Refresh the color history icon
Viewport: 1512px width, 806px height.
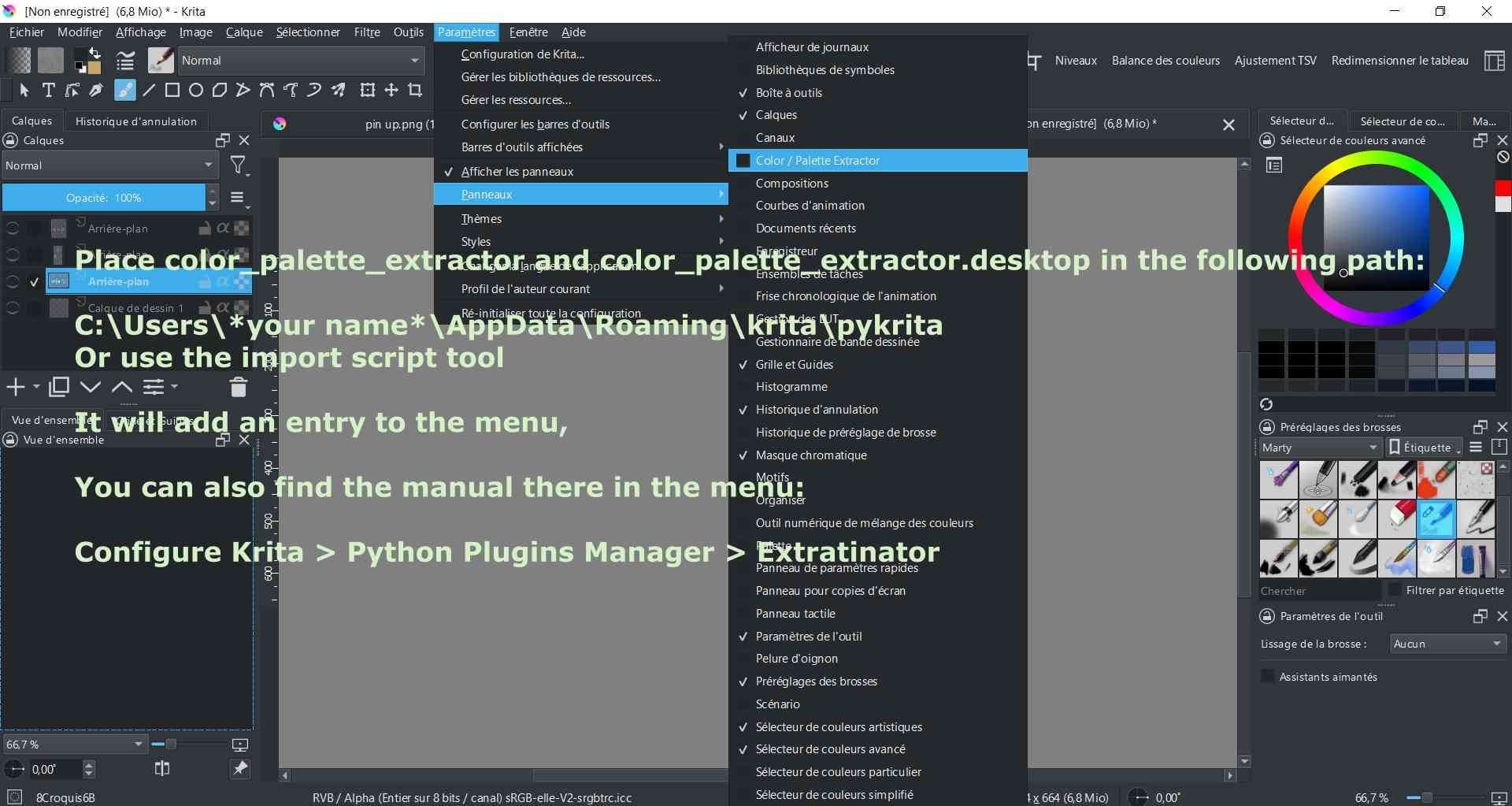[1266, 404]
